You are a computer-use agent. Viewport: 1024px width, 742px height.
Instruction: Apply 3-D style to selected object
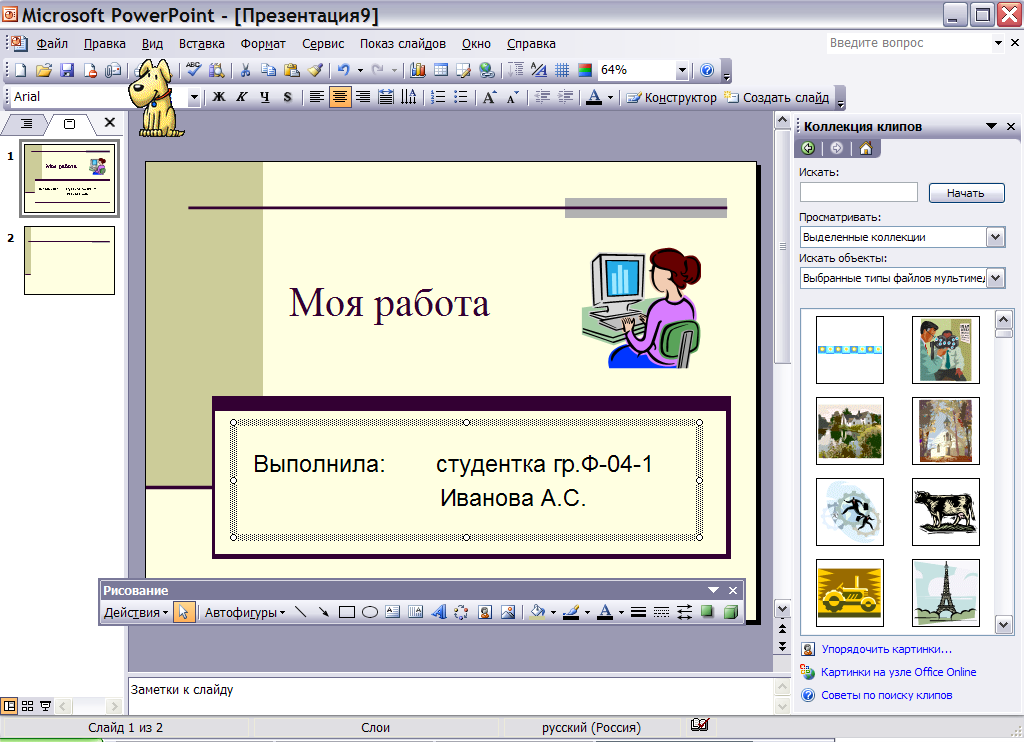pos(730,612)
